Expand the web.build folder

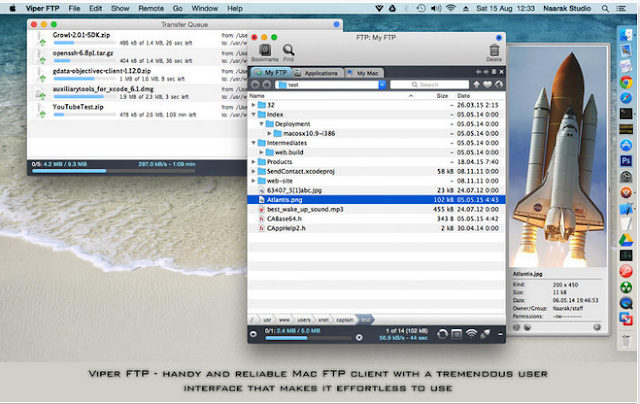[261, 152]
